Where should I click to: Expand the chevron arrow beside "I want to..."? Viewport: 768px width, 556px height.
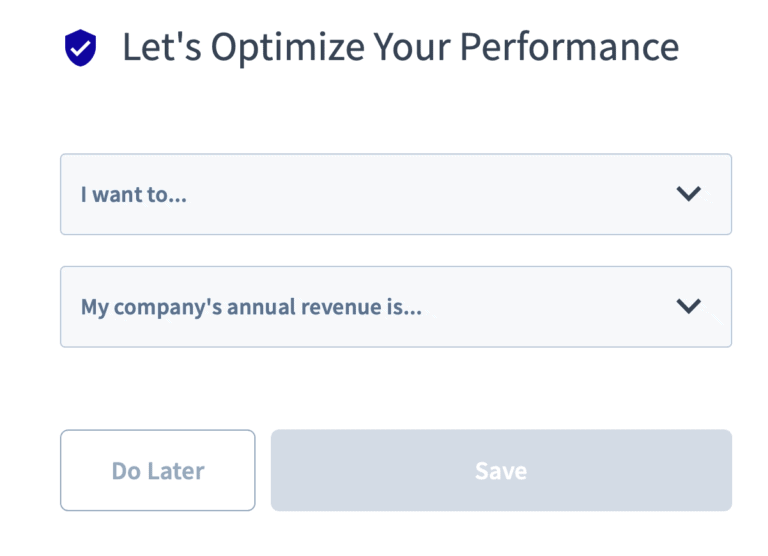(x=689, y=194)
